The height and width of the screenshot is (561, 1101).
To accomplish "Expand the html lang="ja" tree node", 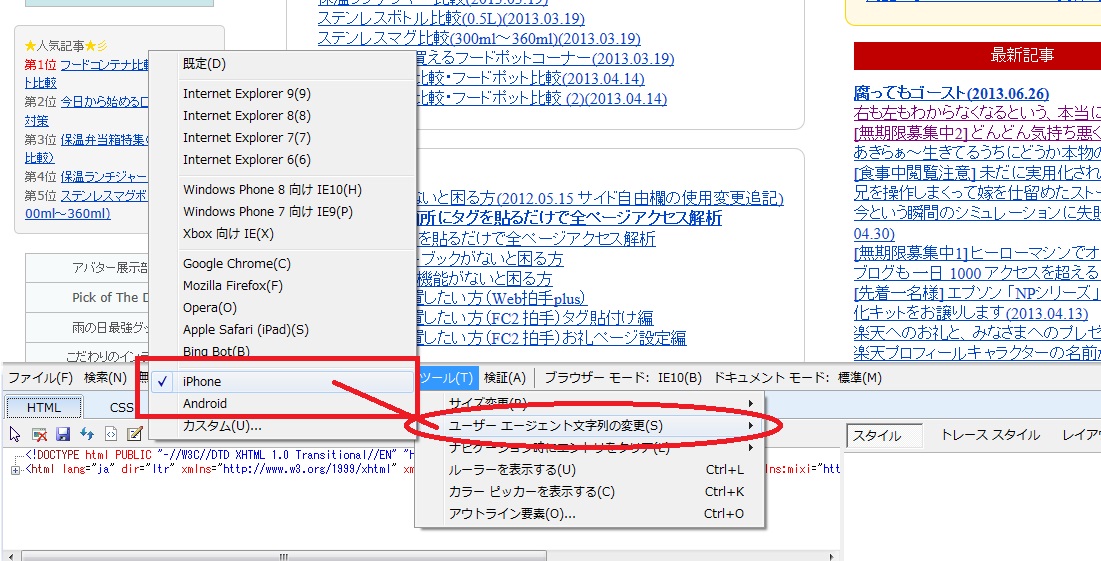I will pos(17,468).
